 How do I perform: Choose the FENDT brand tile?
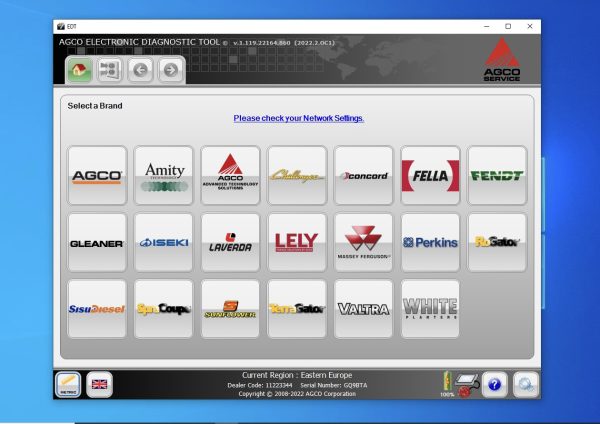(497, 175)
